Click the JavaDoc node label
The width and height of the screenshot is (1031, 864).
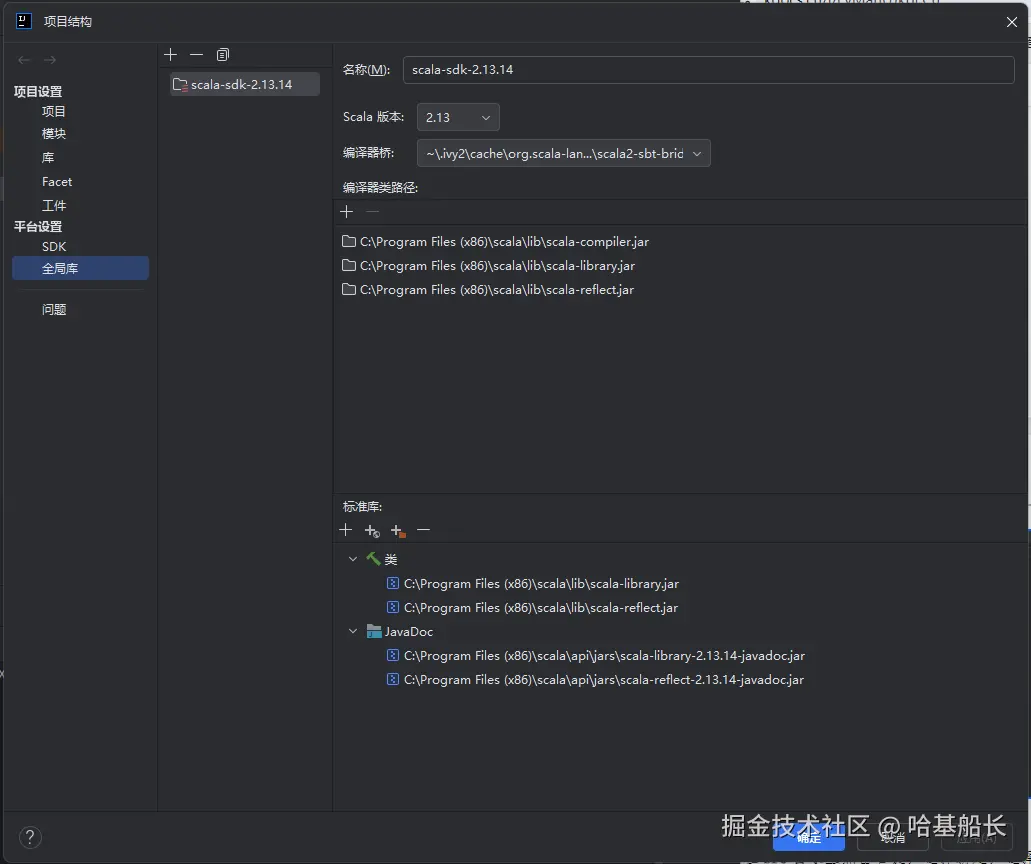[x=409, y=631]
